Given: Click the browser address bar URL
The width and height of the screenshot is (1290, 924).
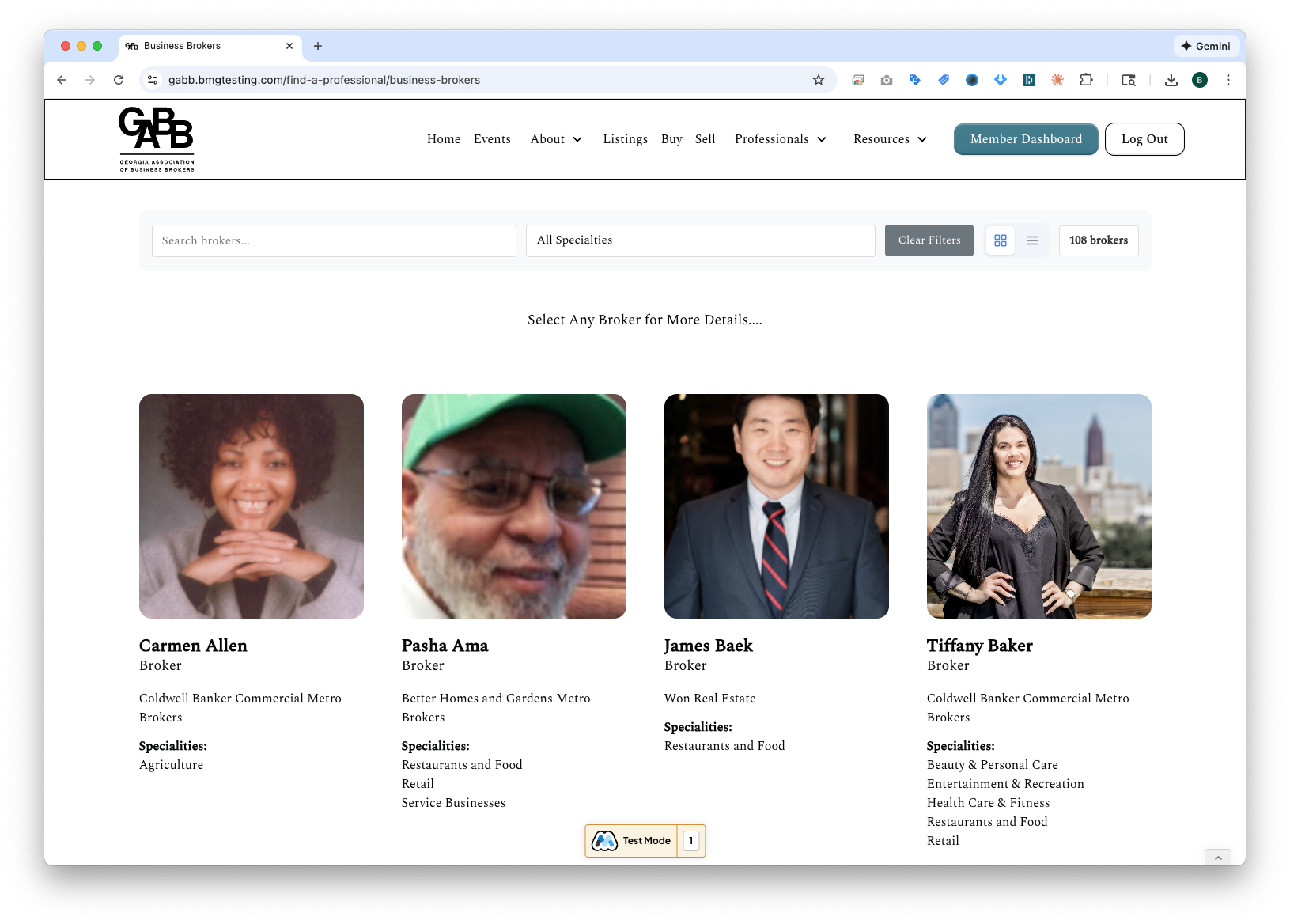Looking at the screenshot, I should (x=324, y=80).
